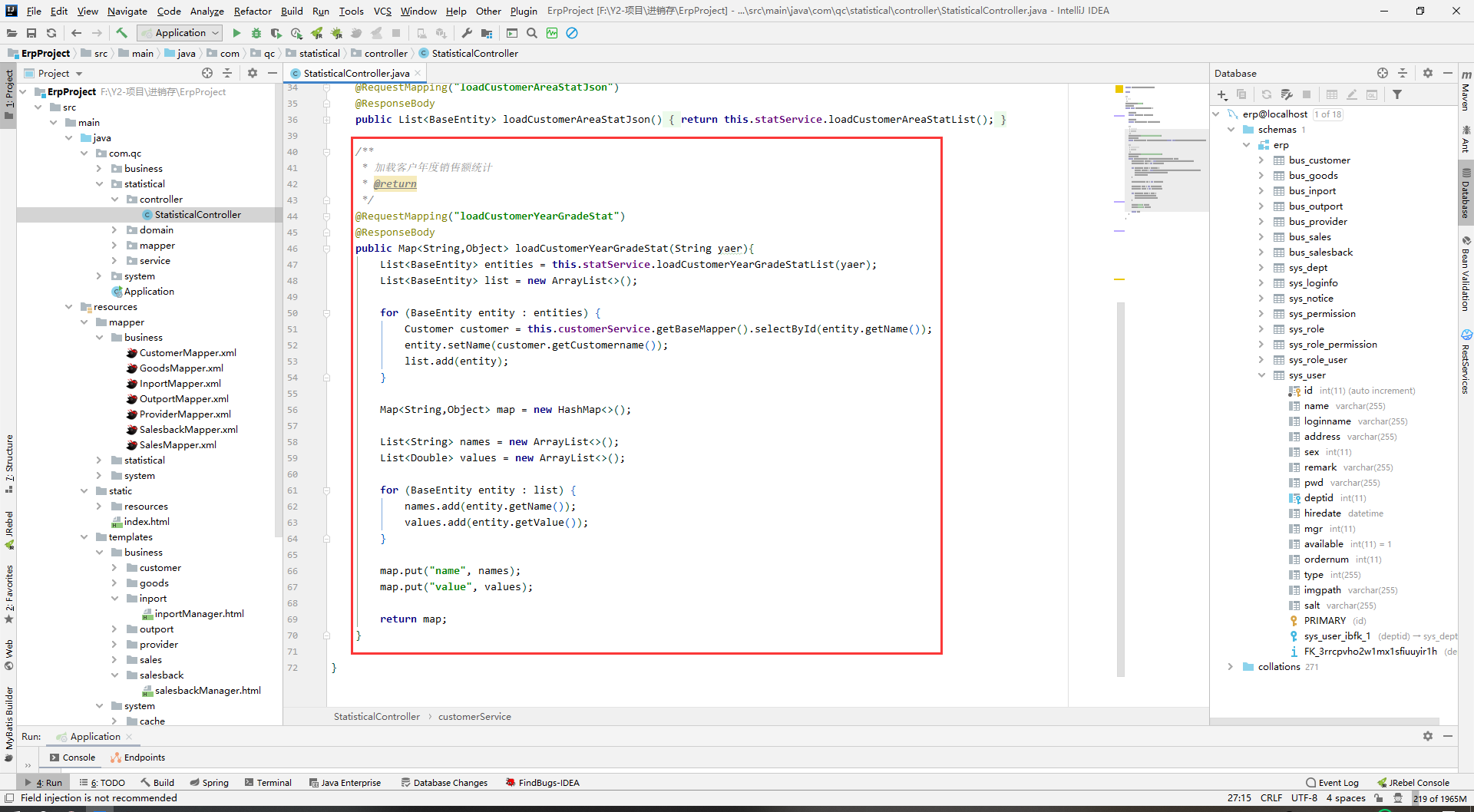Run the Application with the green play icon
This screenshot has height=812, width=1474.
[236, 33]
